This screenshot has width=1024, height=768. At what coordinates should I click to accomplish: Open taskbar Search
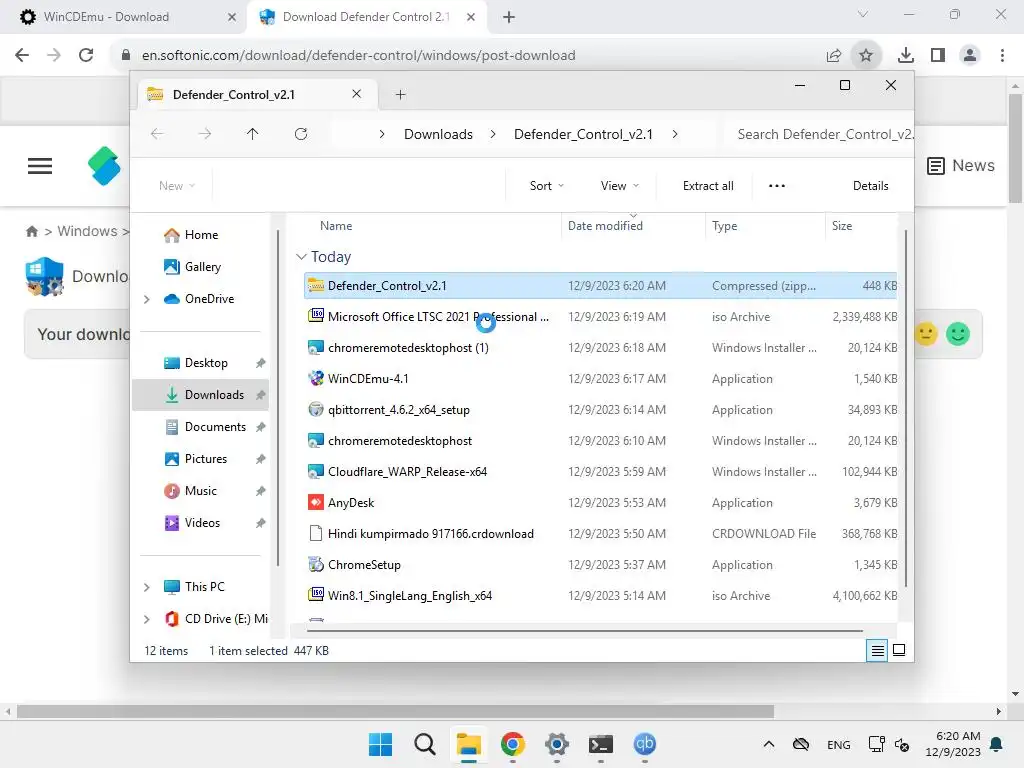[424, 744]
